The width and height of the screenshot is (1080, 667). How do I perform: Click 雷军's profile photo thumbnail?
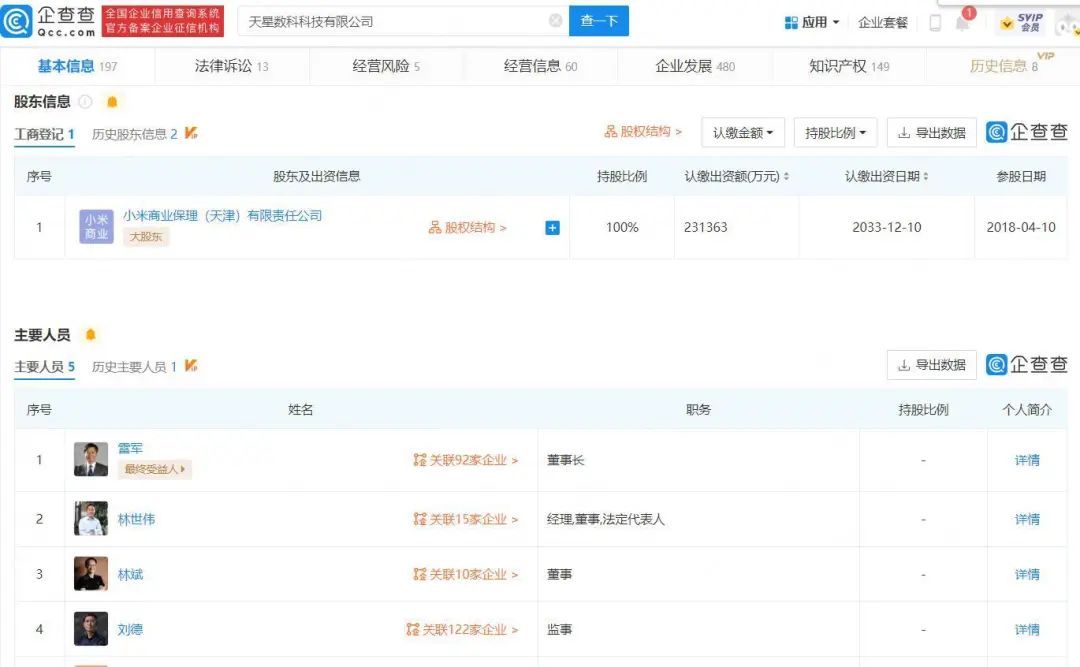click(91, 459)
